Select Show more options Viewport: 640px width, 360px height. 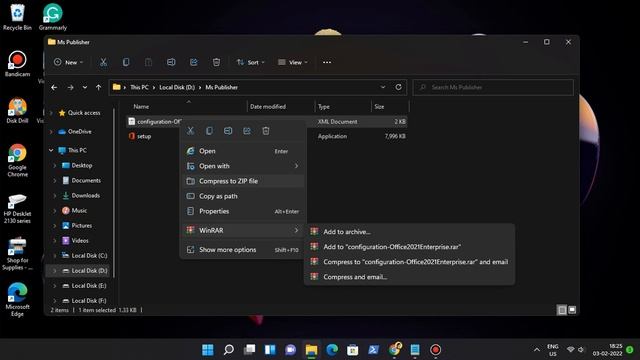[x=243, y=250]
